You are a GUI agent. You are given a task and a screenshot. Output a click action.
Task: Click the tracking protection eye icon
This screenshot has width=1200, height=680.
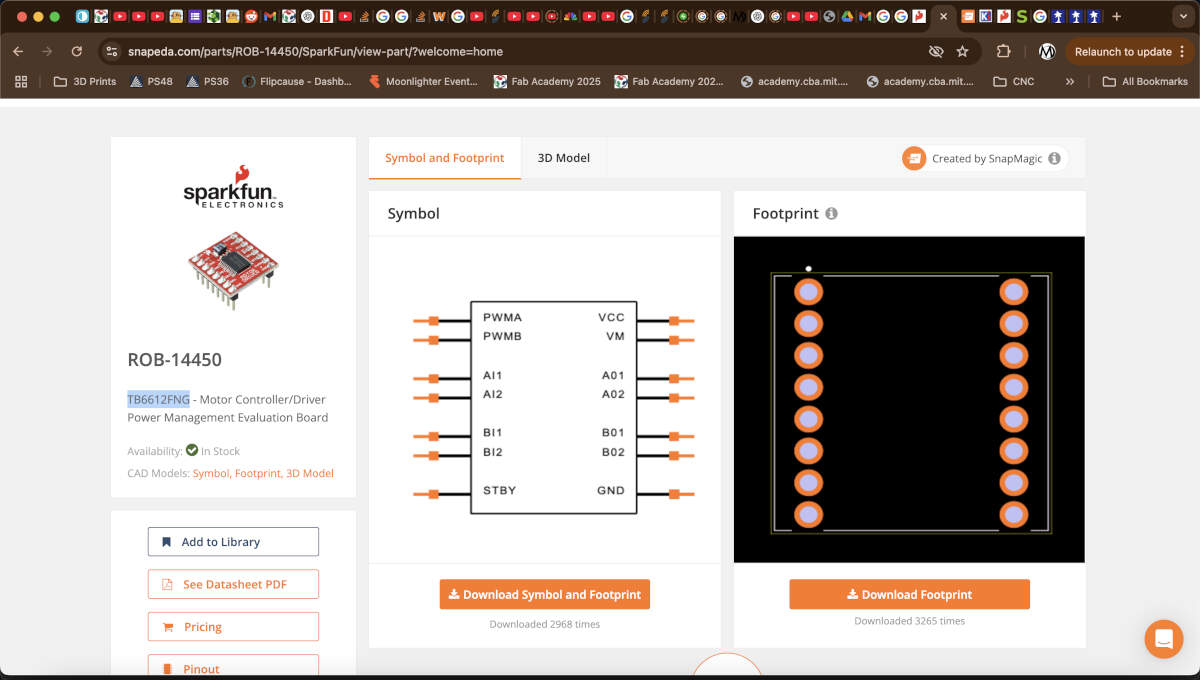point(936,51)
